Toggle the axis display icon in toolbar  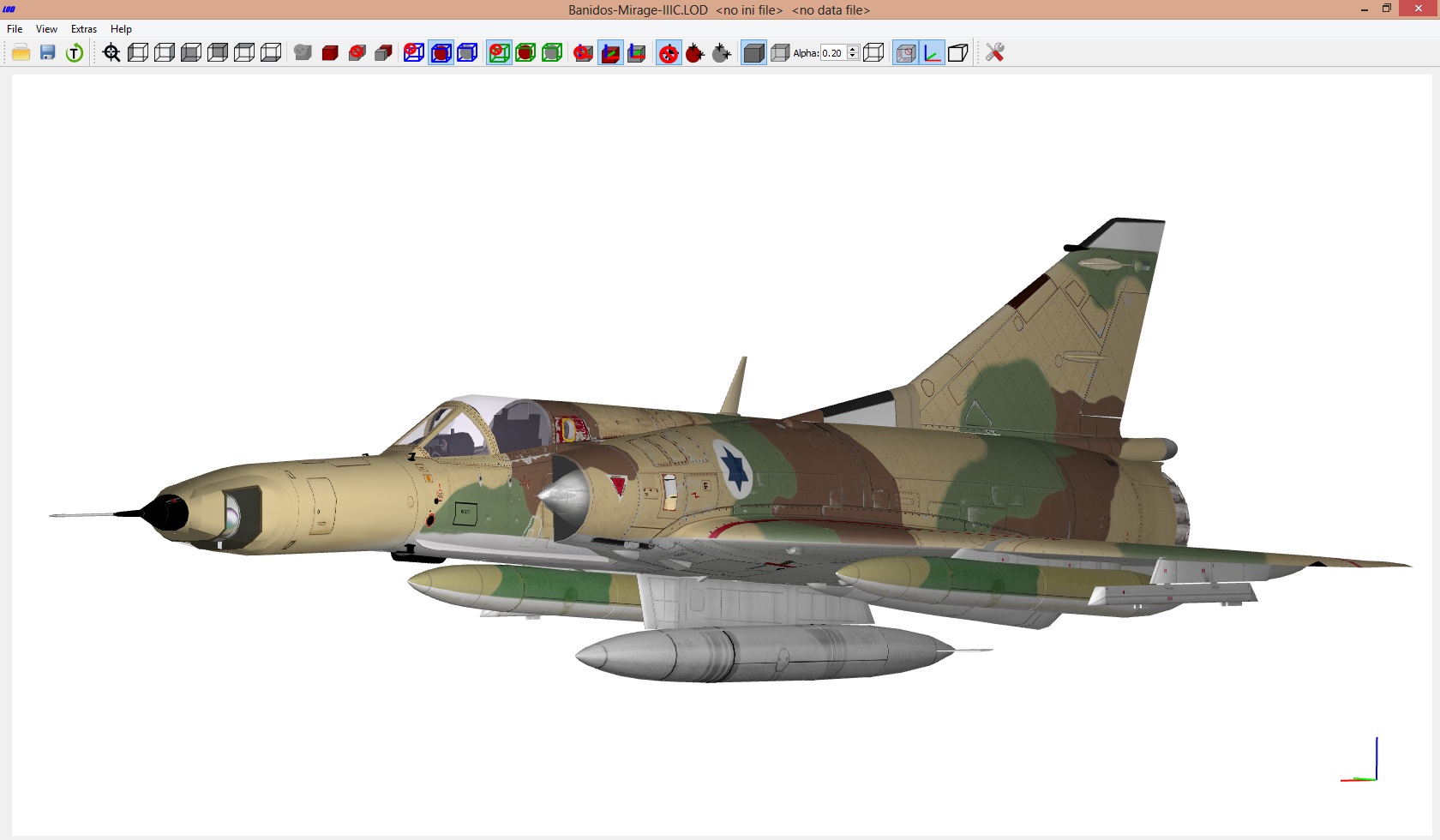point(932,53)
